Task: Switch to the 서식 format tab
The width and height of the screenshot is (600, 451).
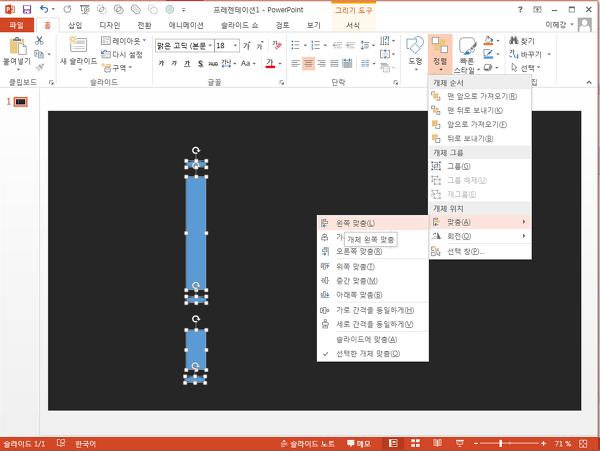Action: point(353,25)
